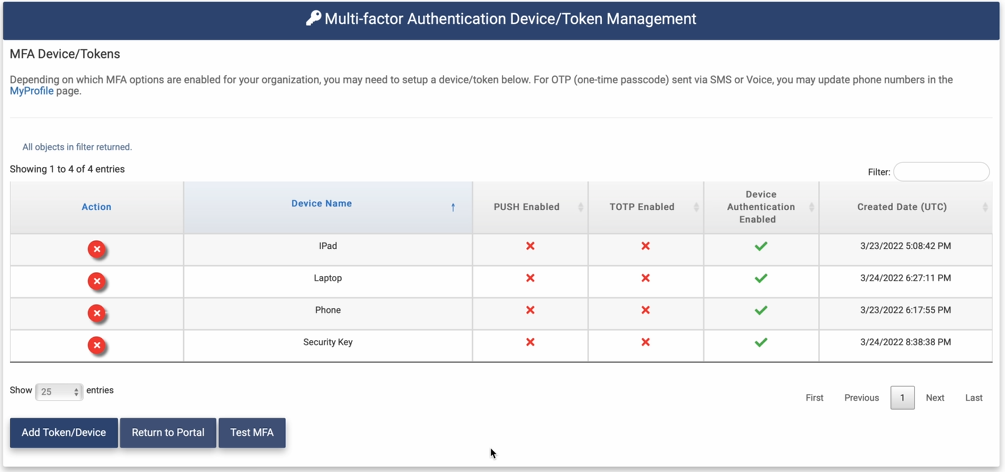Click TOTP Enabled red X for Phone

tap(646, 310)
